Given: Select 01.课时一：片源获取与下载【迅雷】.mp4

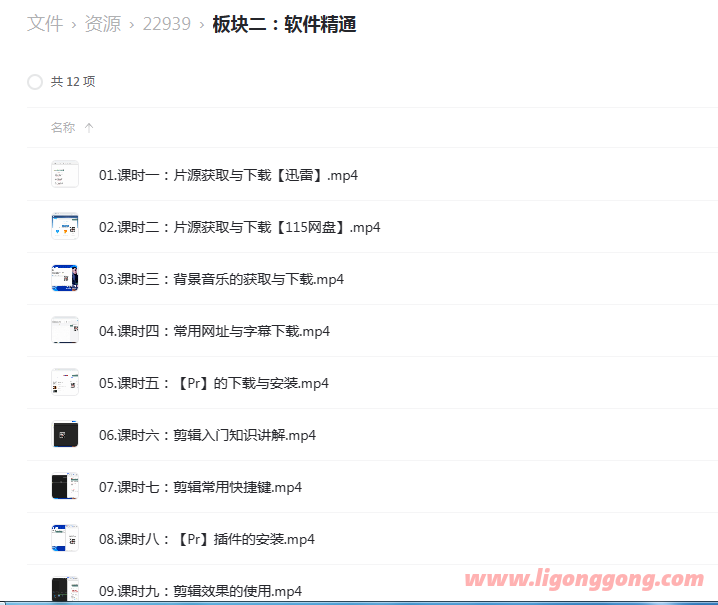Looking at the screenshot, I should [x=228, y=175].
